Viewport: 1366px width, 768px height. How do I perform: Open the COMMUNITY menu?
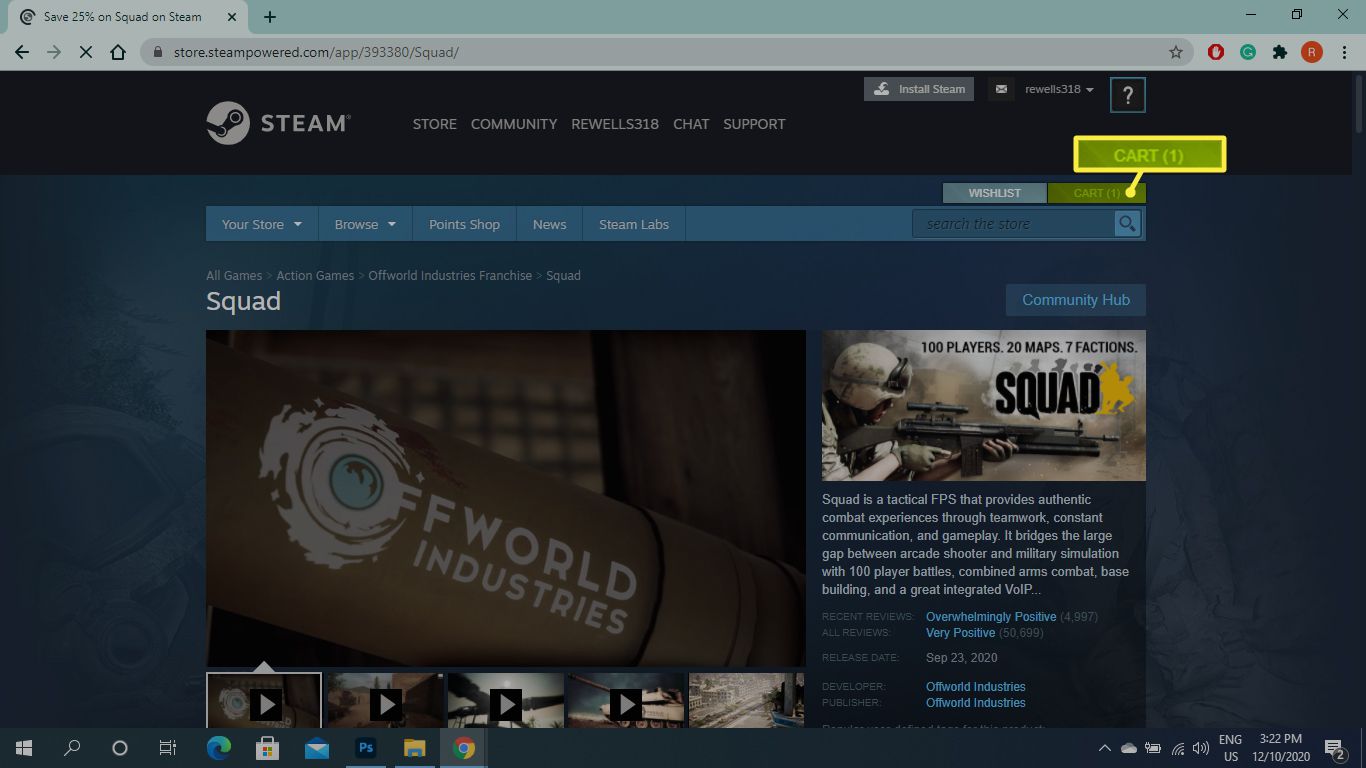click(514, 124)
